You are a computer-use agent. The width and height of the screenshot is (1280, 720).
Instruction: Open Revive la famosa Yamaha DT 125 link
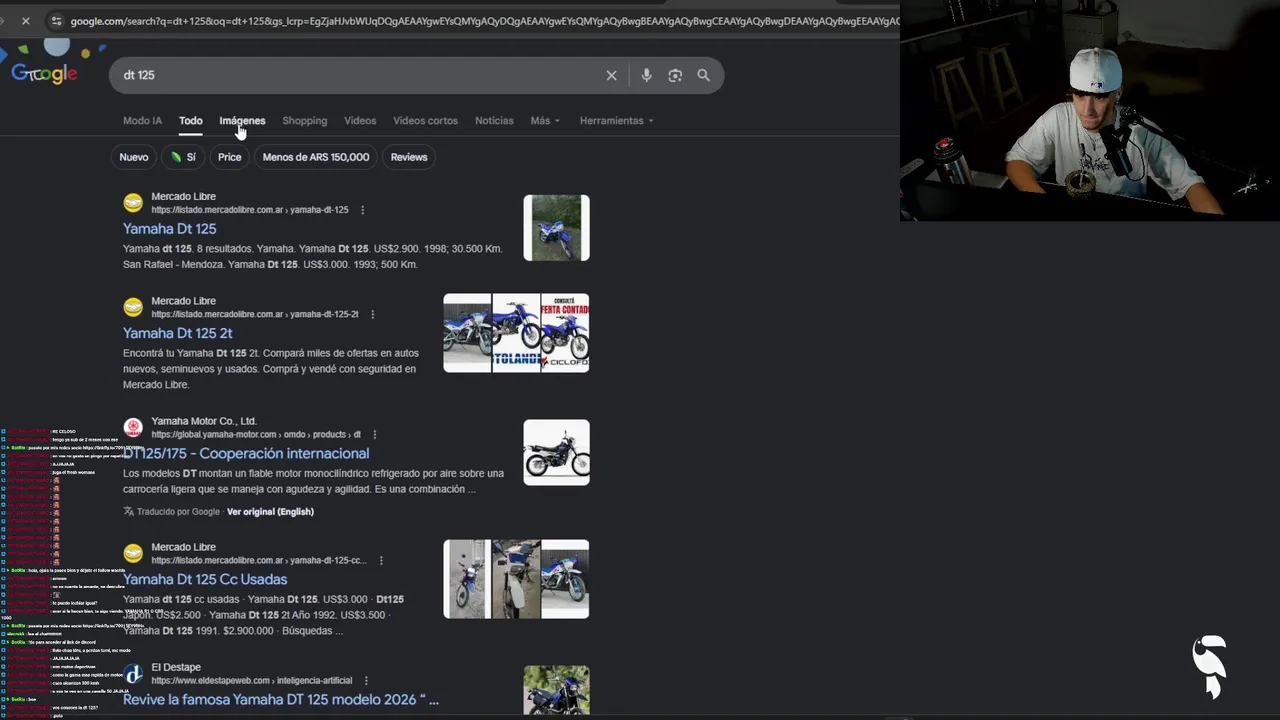[281, 699]
